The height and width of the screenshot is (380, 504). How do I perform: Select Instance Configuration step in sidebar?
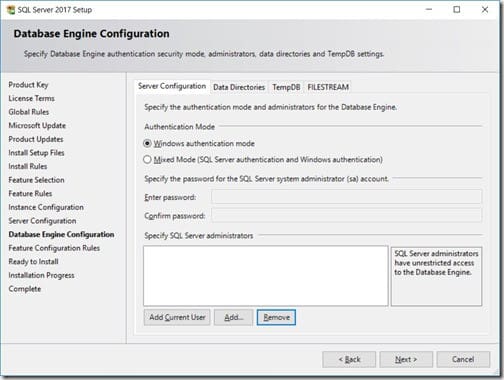coord(46,207)
